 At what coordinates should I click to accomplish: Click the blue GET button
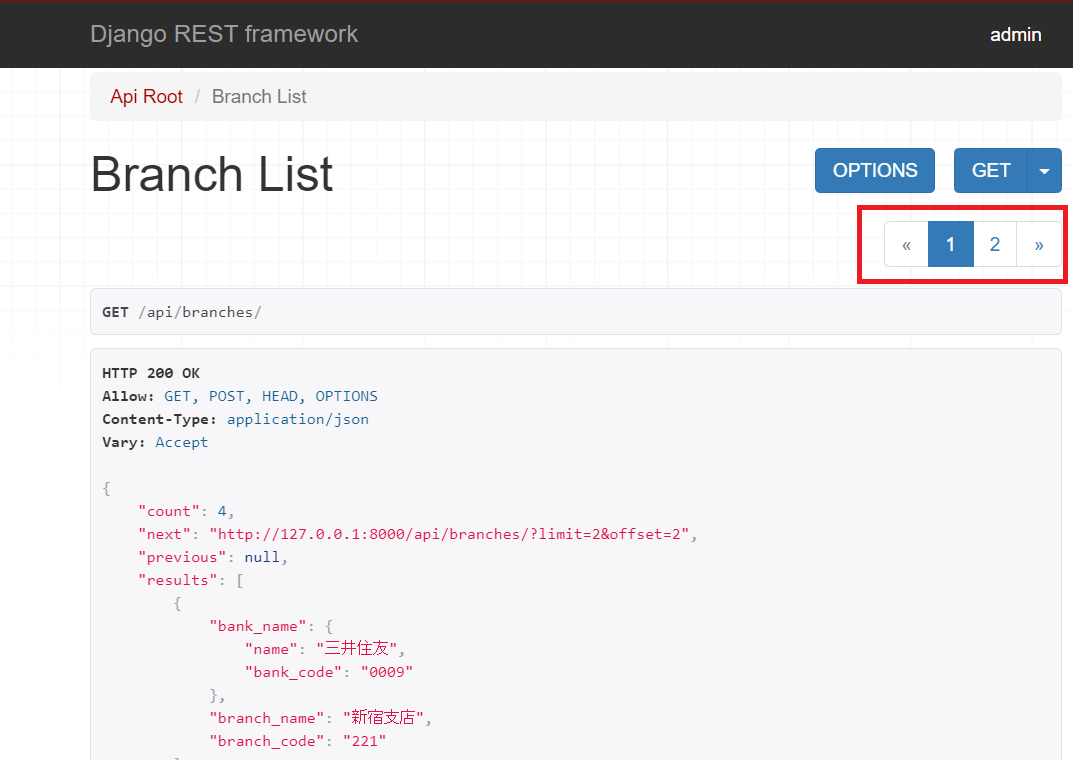pyautogui.click(x=989, y=170)
